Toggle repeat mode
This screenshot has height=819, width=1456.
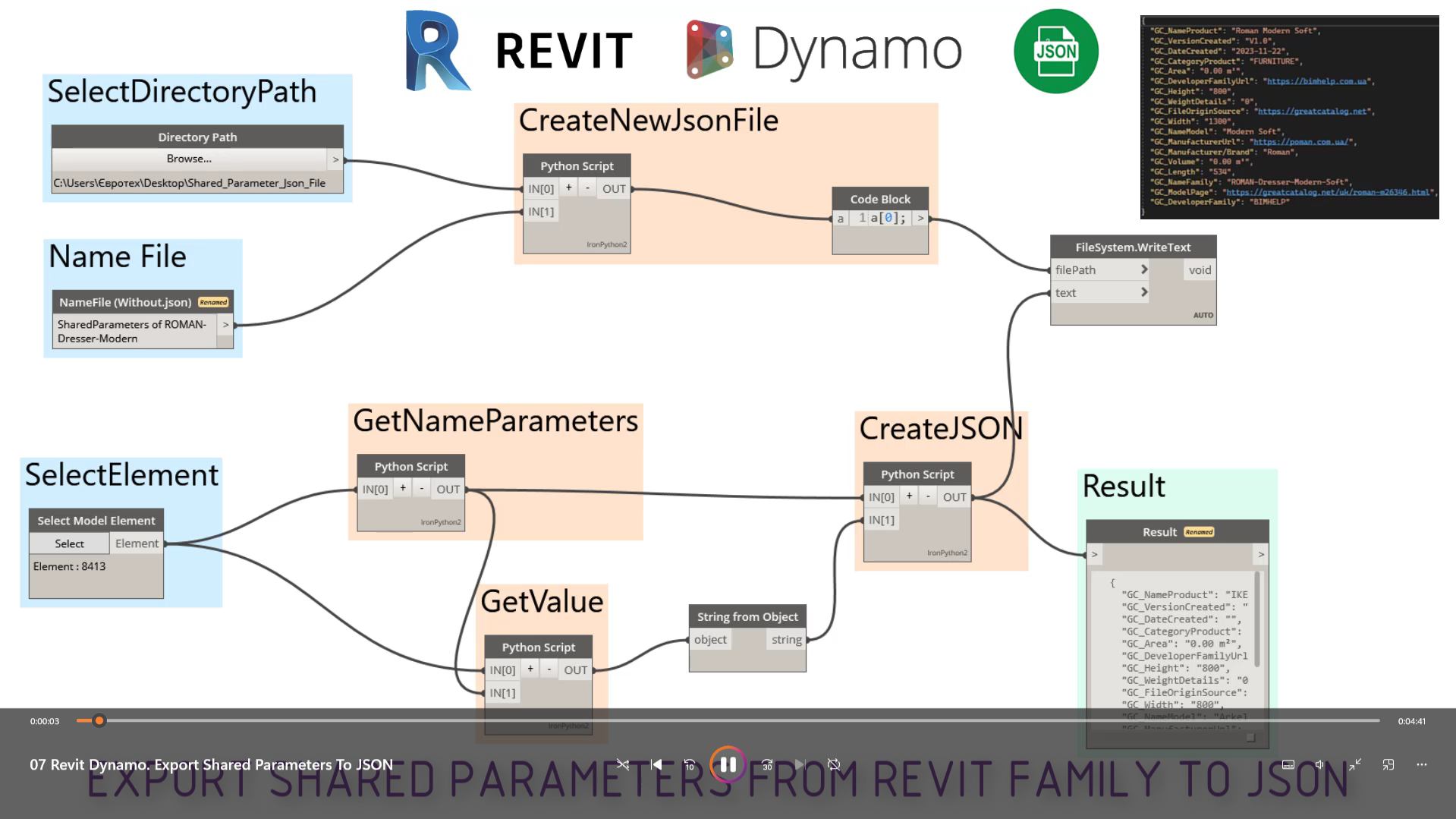[834, 764]
